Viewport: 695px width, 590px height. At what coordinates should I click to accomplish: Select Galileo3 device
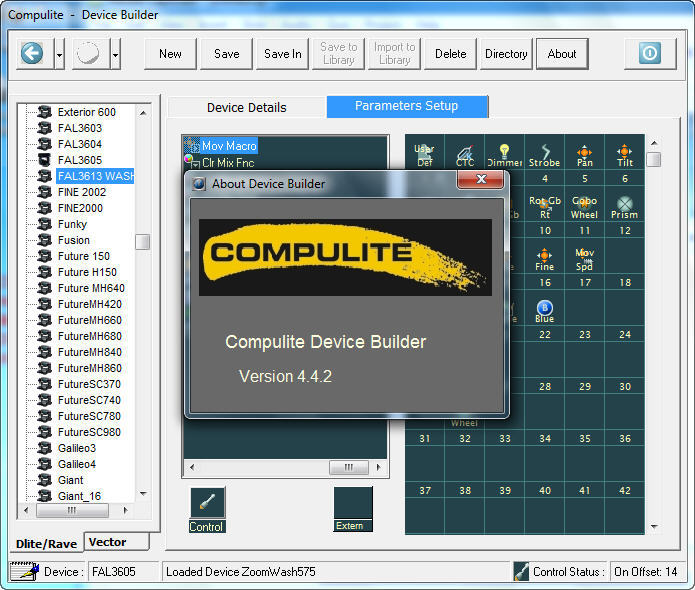(x=77, y=448)
